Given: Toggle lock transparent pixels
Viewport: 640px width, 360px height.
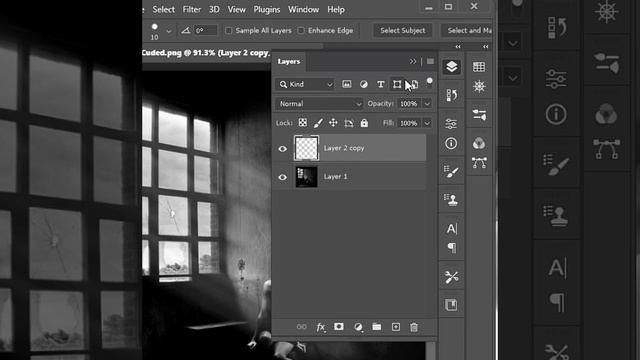Looking at the screenshot, I should coord(302,122).
